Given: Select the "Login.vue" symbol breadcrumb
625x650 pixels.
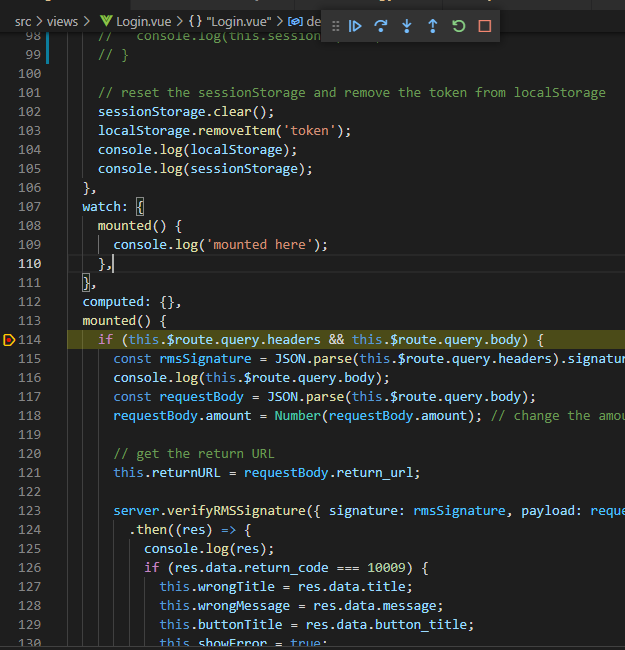Looking at the screenshot, I should point(238,21).
